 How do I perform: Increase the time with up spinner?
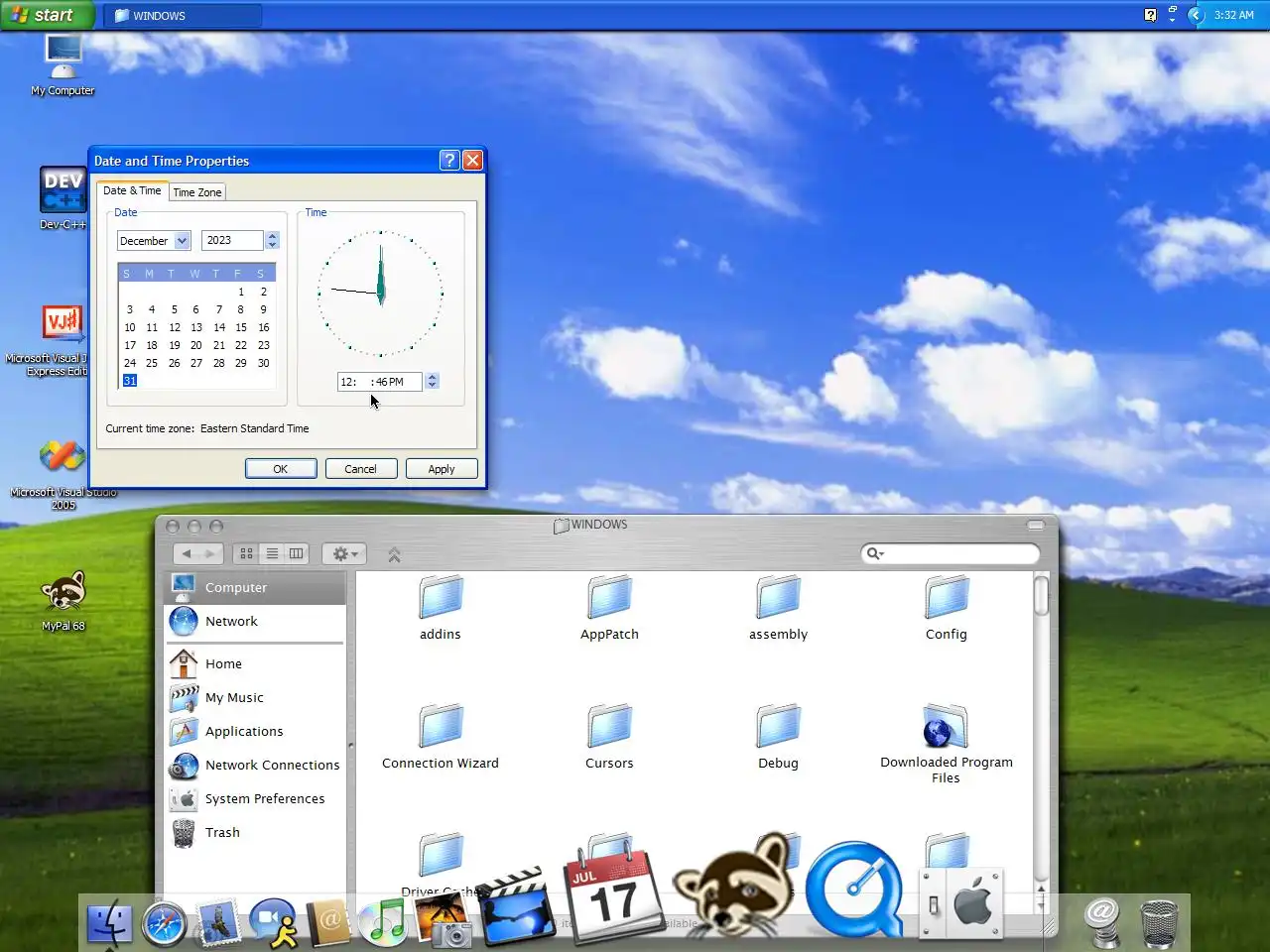[x=432, y=377]
